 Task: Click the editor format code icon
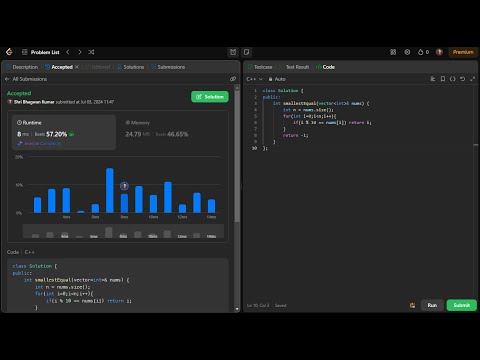coord(433,79)
